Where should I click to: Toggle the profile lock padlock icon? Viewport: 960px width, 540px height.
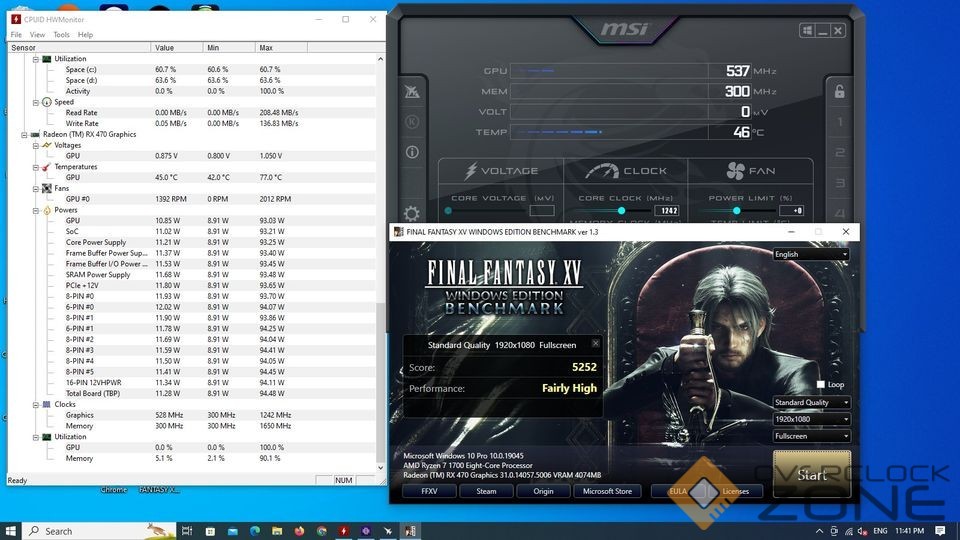click(x=839, y=92)
